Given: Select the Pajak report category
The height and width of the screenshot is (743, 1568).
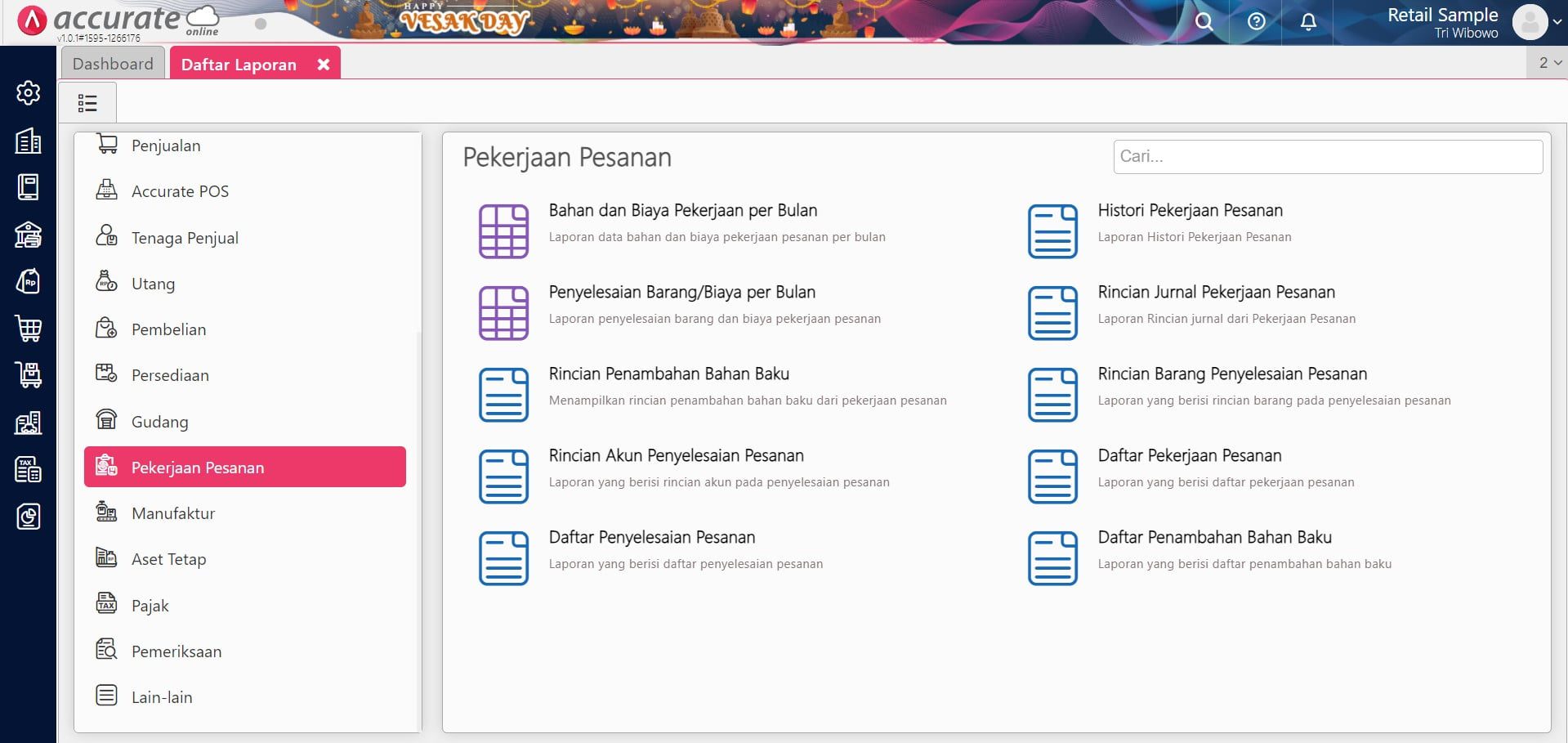Looking at the screenshot, I should tap(150, 606).
